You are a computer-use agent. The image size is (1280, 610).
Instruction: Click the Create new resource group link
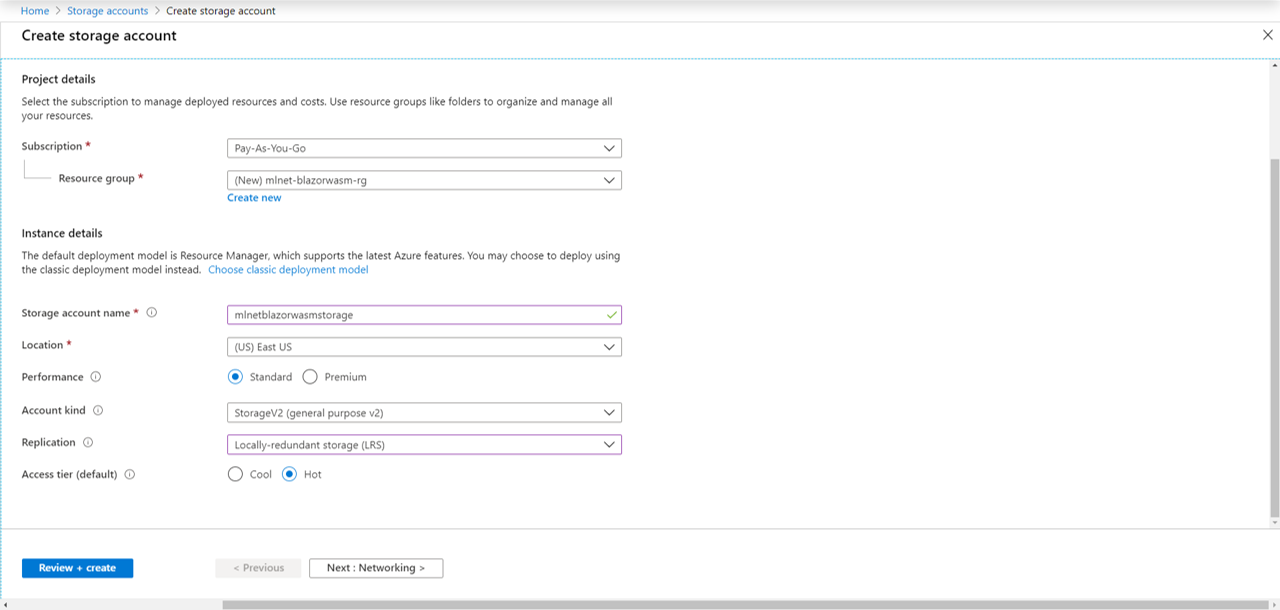point(254,197)
